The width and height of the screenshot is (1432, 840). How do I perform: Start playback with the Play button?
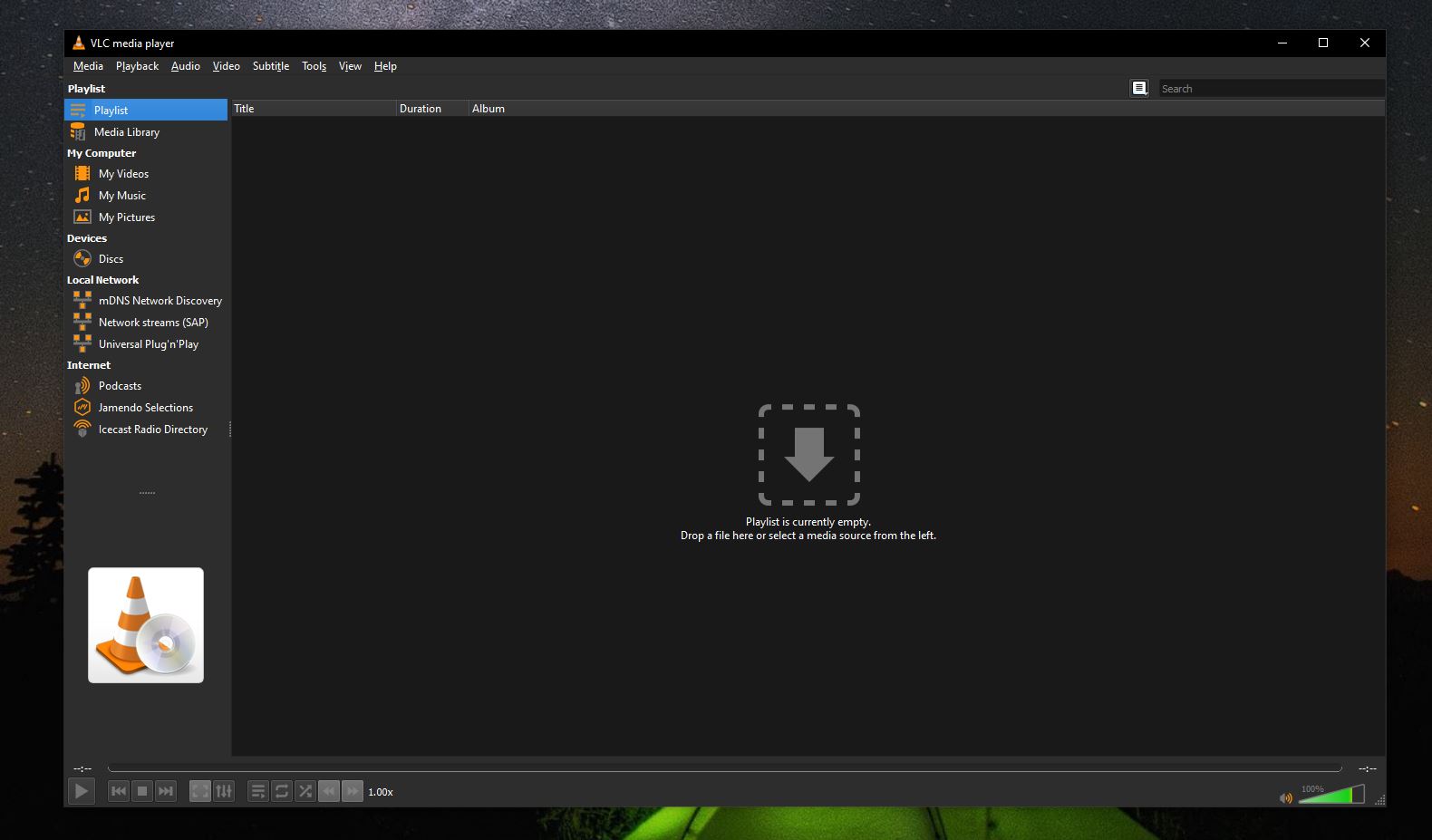click(81, 791)
